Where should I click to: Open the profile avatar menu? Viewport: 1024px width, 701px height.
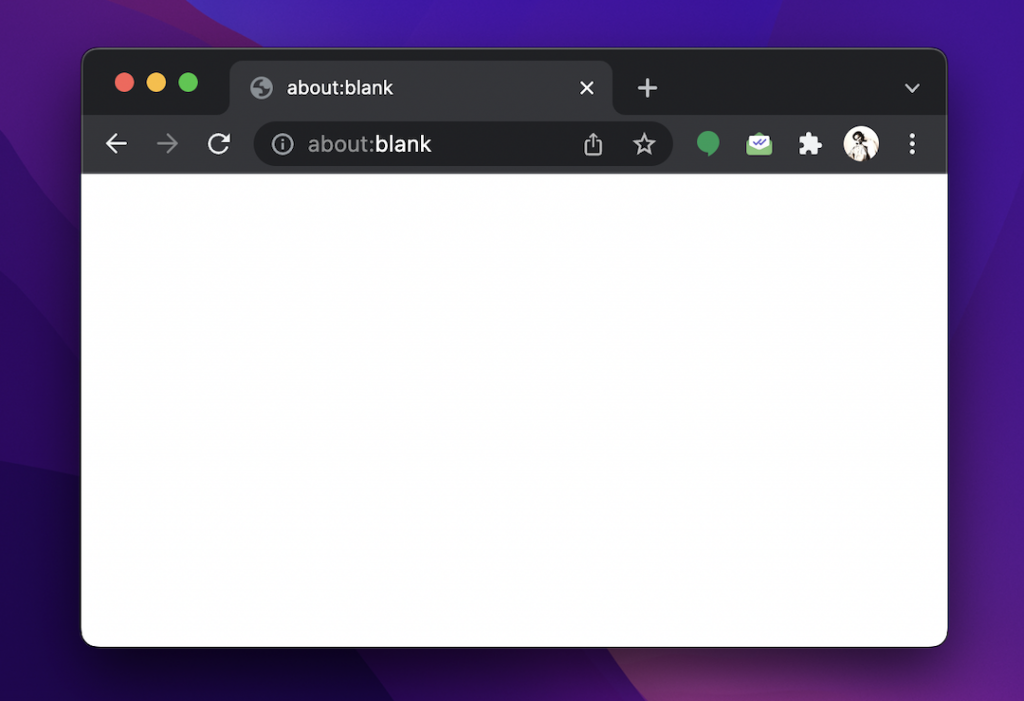point(861,144)
